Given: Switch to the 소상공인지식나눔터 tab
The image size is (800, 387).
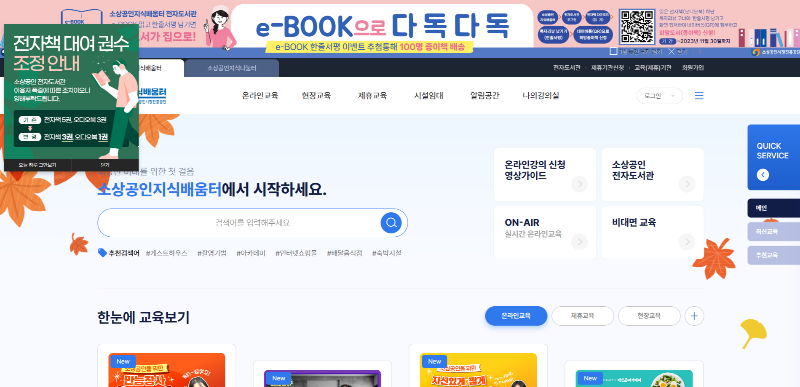Looking at the screenshot, I should [x=232, y=68].
